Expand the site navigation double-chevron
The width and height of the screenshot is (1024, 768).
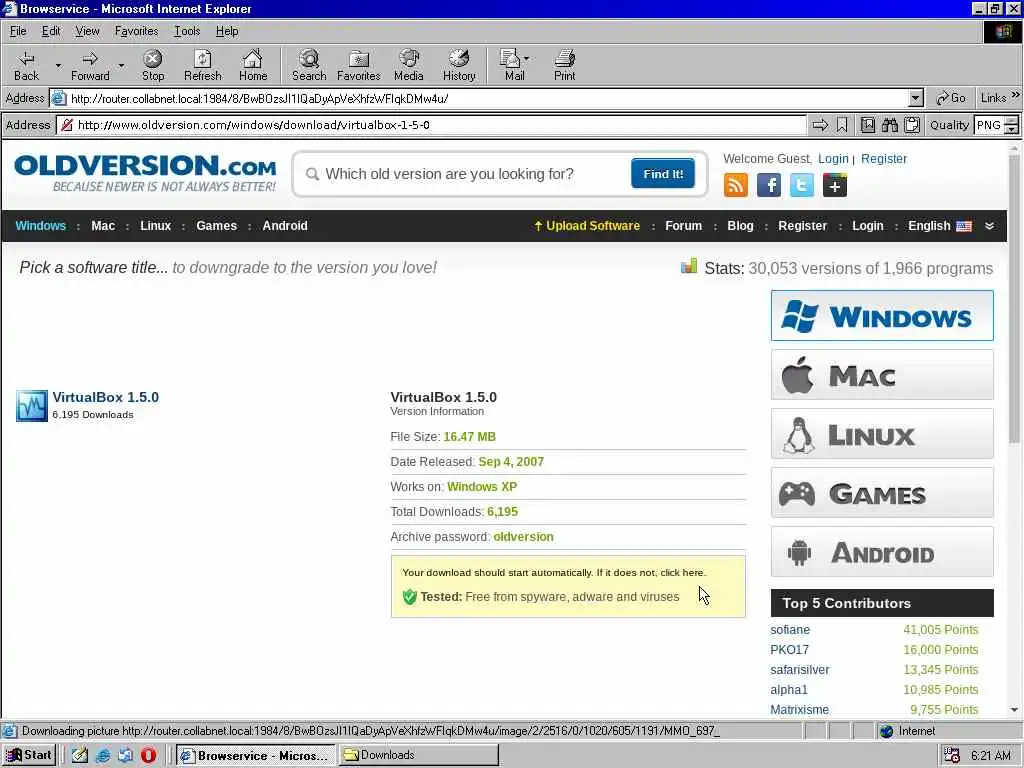[x=989, y=226]
